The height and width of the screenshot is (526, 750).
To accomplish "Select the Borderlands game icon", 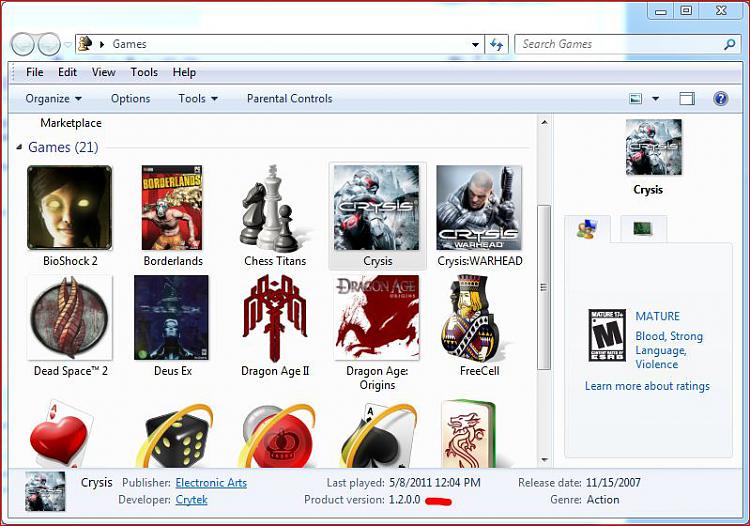I will click(172, 208).
